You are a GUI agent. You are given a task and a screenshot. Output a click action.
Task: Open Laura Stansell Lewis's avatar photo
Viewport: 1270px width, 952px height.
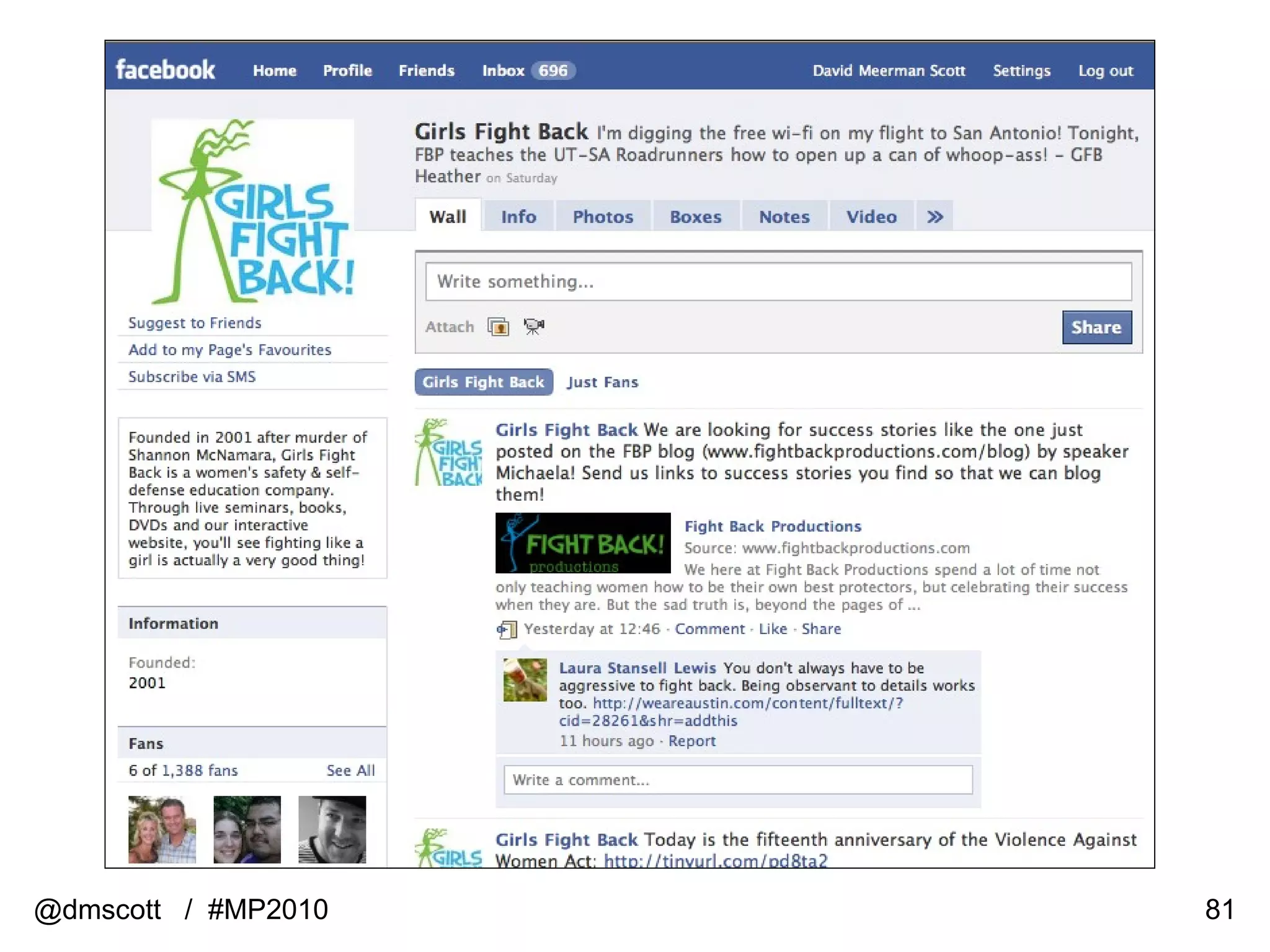pos(525,680)
